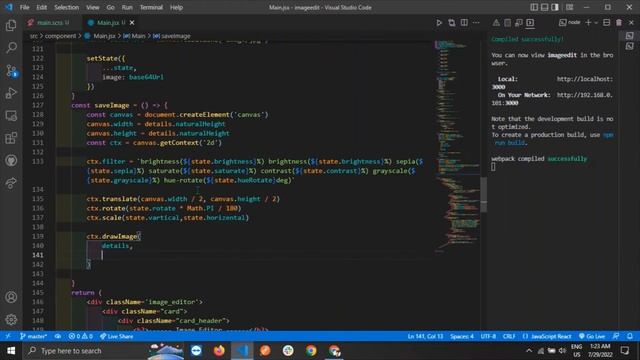Open the Search view in activity bar

tap(11, 48)
